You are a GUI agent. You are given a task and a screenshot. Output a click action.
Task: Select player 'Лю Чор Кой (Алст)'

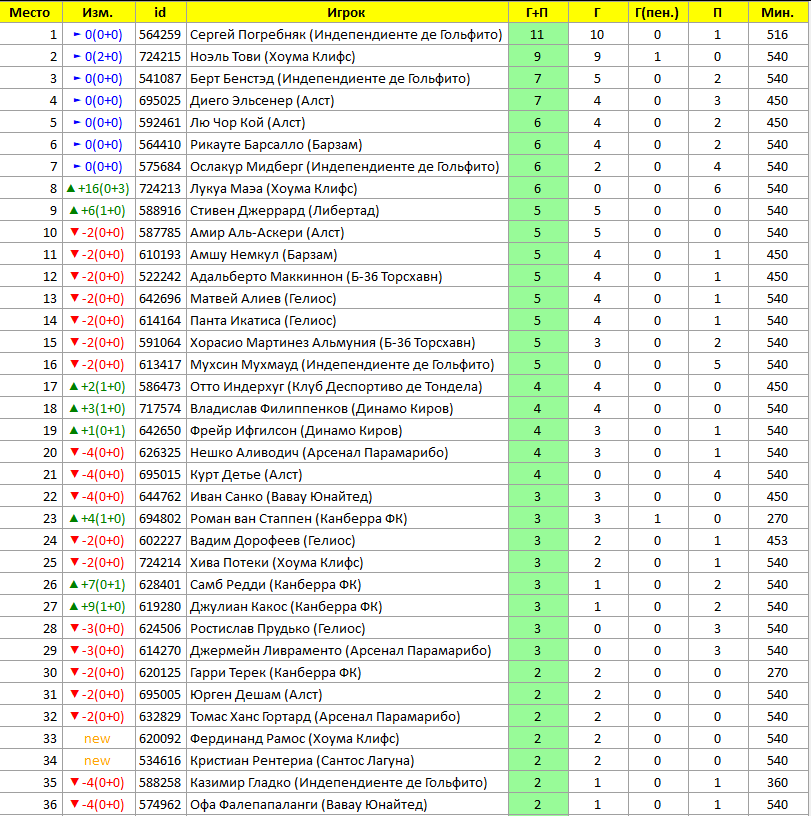click(x=248, y=122)
